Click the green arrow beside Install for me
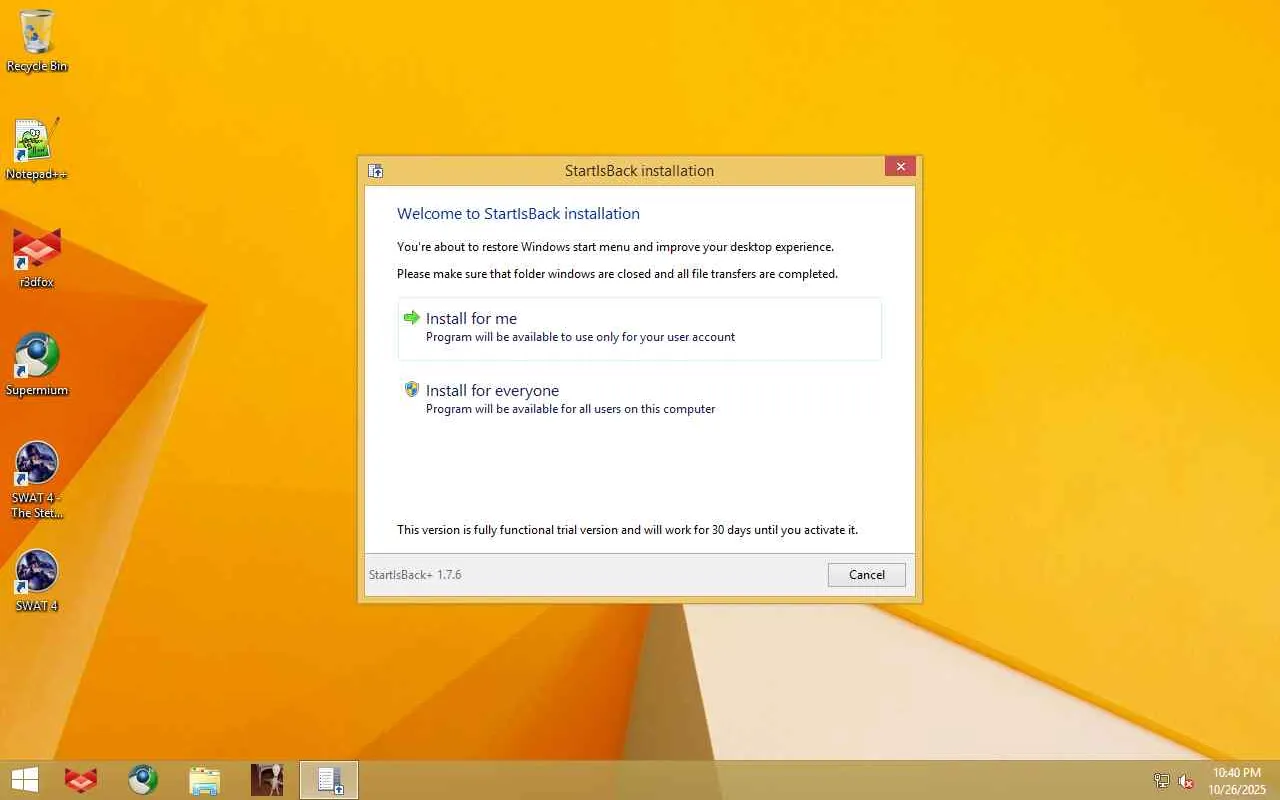1280x800 pixels. [x=412, y=318]
